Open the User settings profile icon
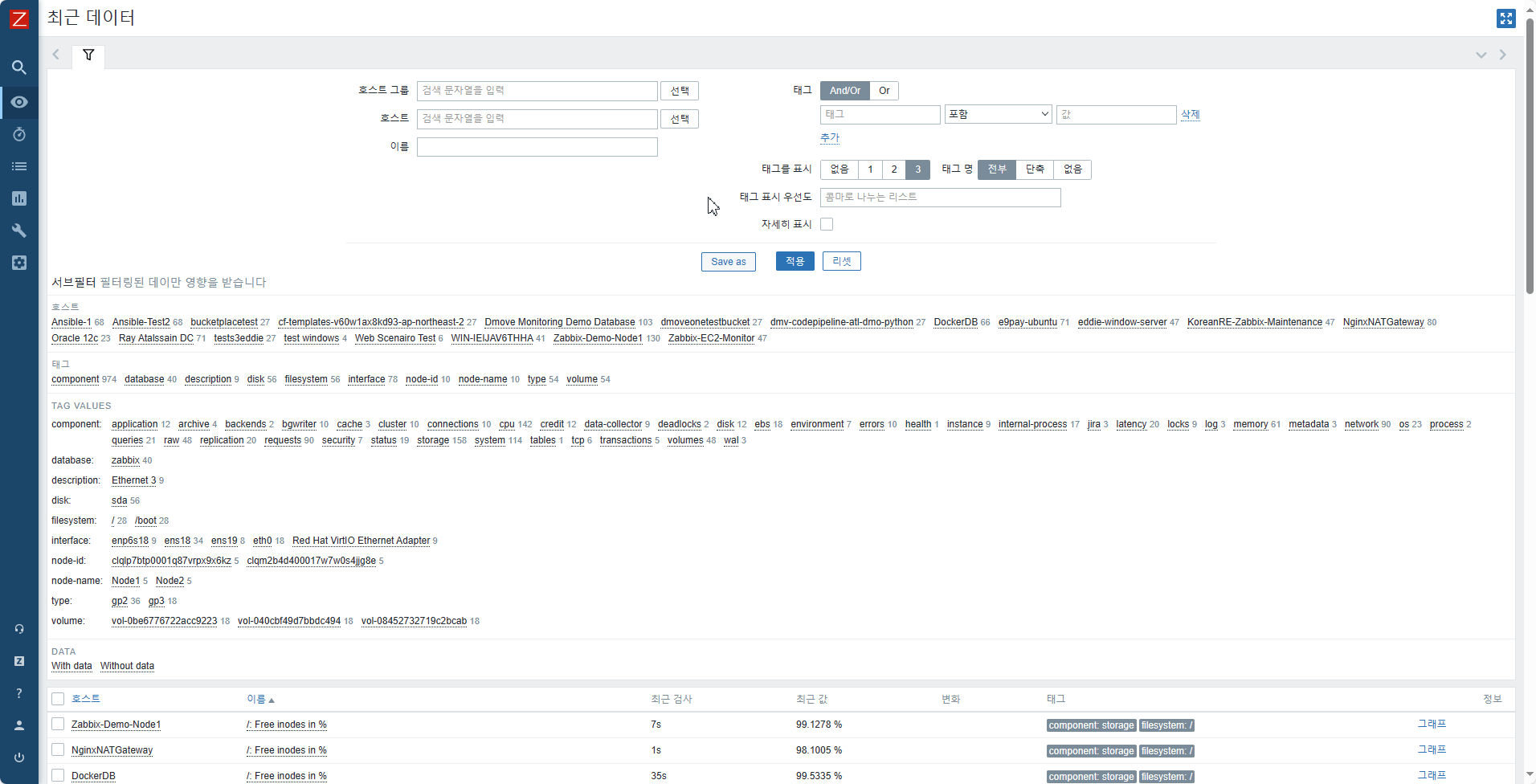 click(19, 725)
